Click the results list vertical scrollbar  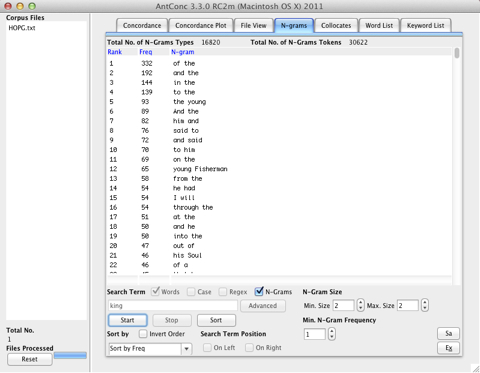[457, 53]
